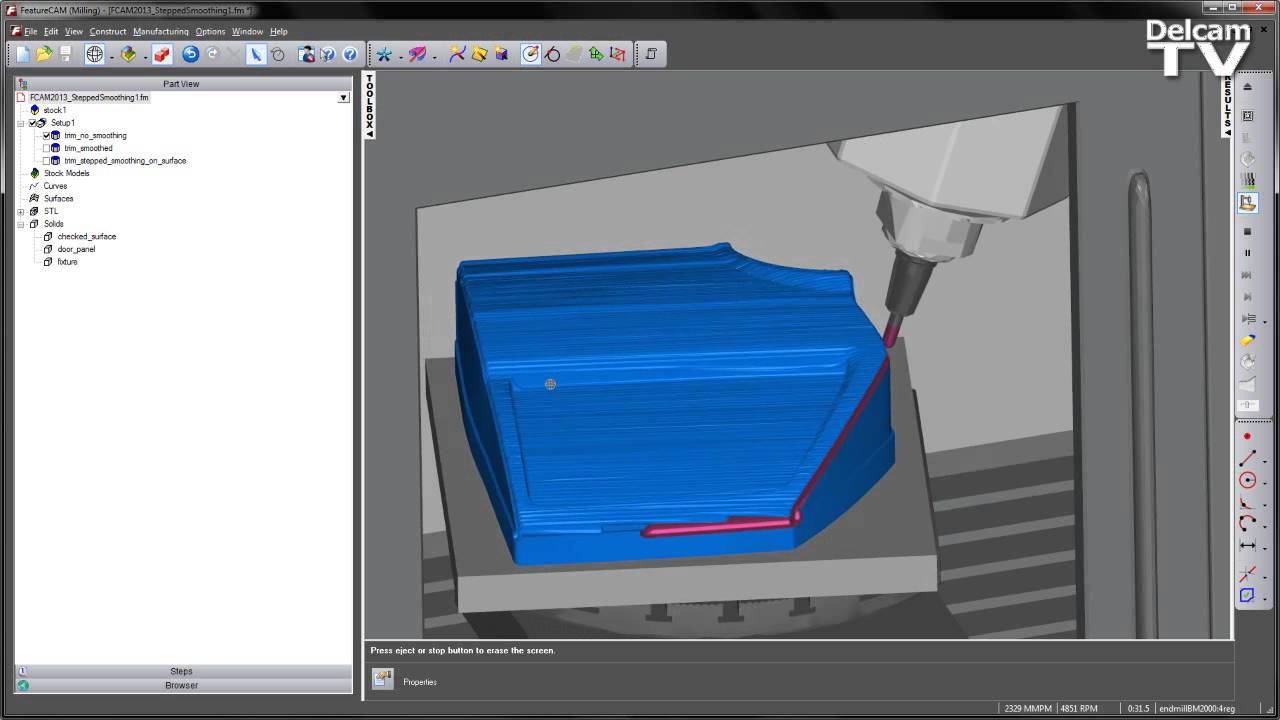The width and height of the screenshot is (1280, 720).
Task: Click the globe view icon
Action: pos(95,54)
